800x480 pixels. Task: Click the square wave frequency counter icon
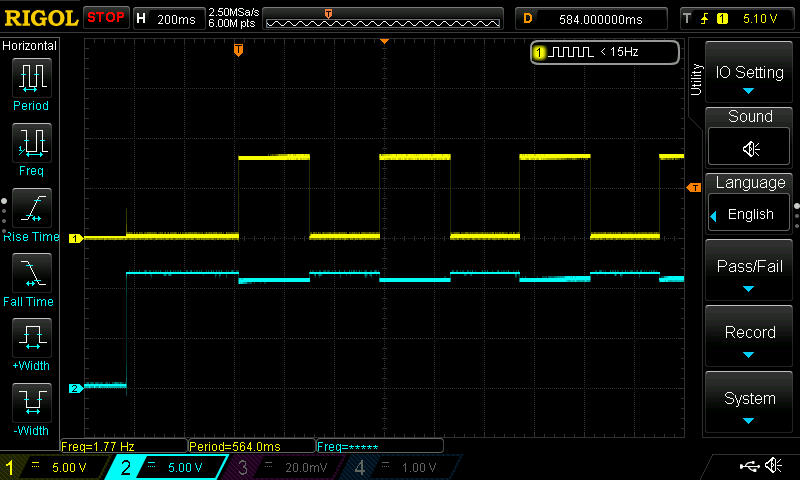572,52
